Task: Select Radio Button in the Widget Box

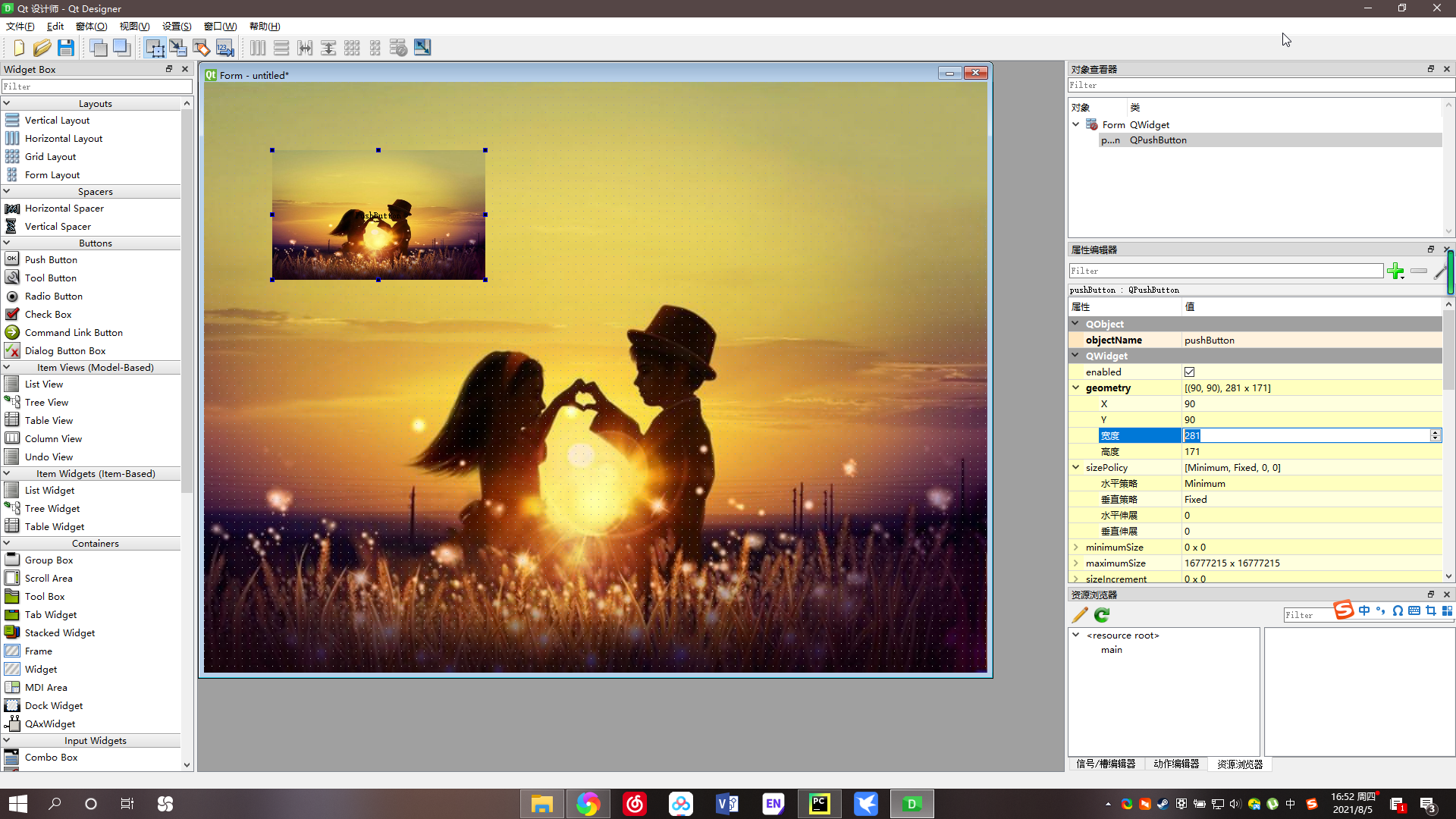Action: pyautogui.click(x=53, y=297)
